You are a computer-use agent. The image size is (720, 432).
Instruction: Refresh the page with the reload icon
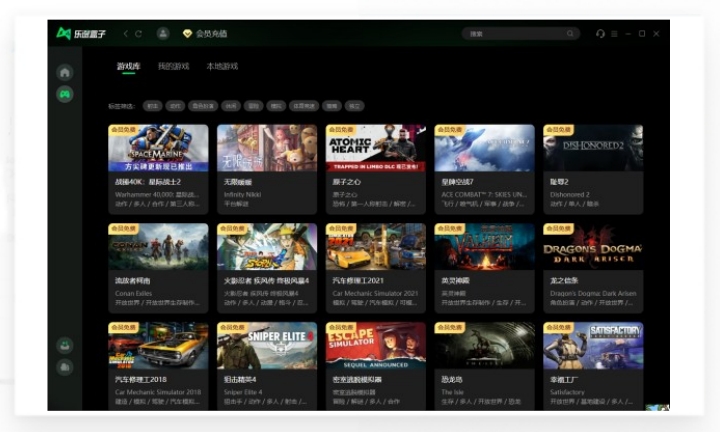coord(138,34)
